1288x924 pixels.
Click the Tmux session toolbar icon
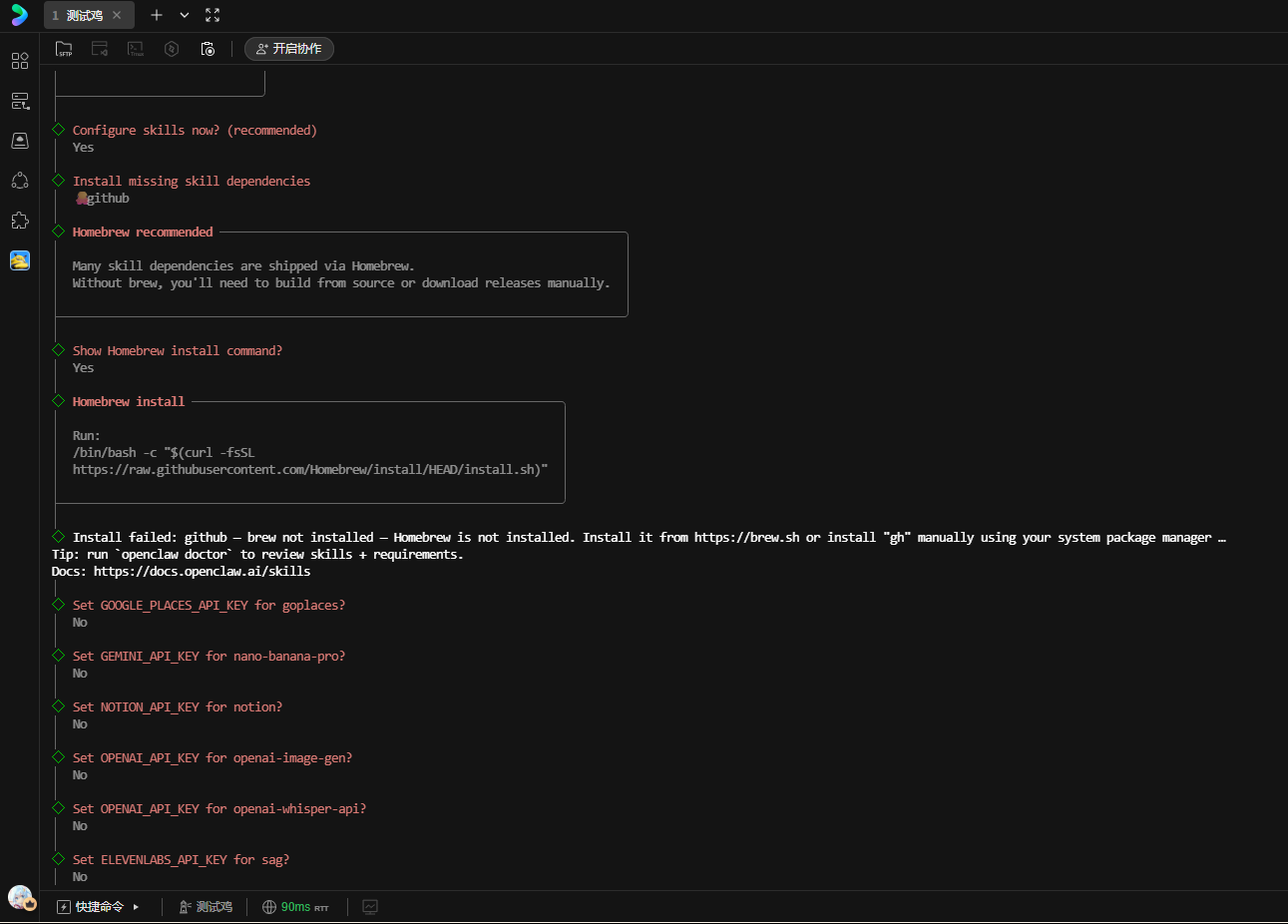[x=136, y=49]
